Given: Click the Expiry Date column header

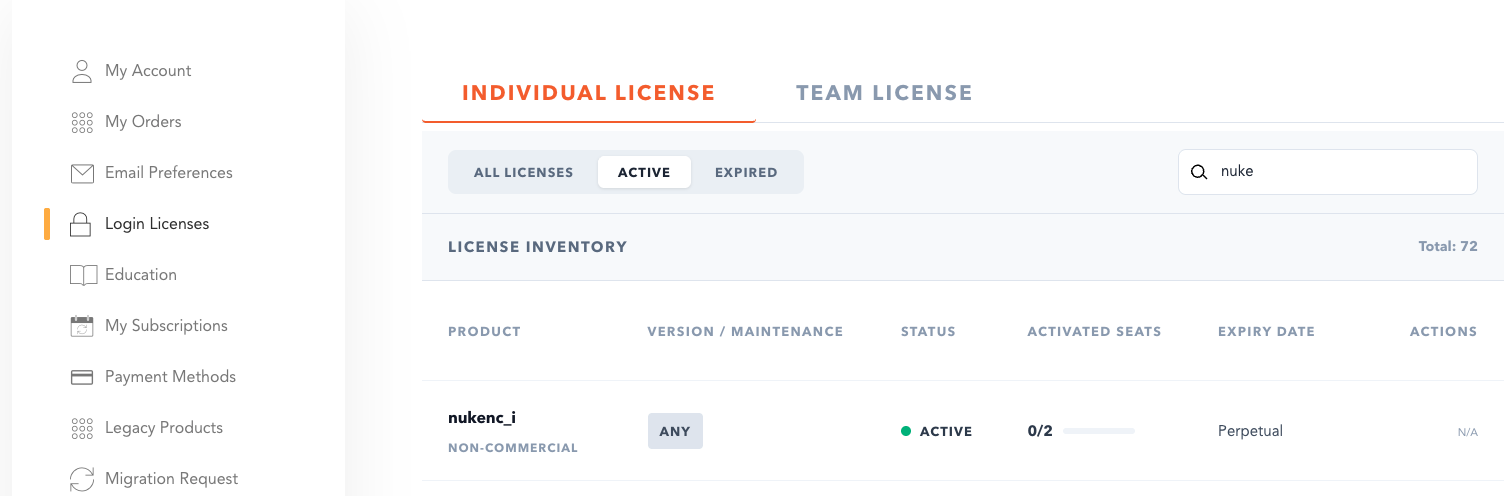Looking at the screenshot, I should coord(1266,331).
